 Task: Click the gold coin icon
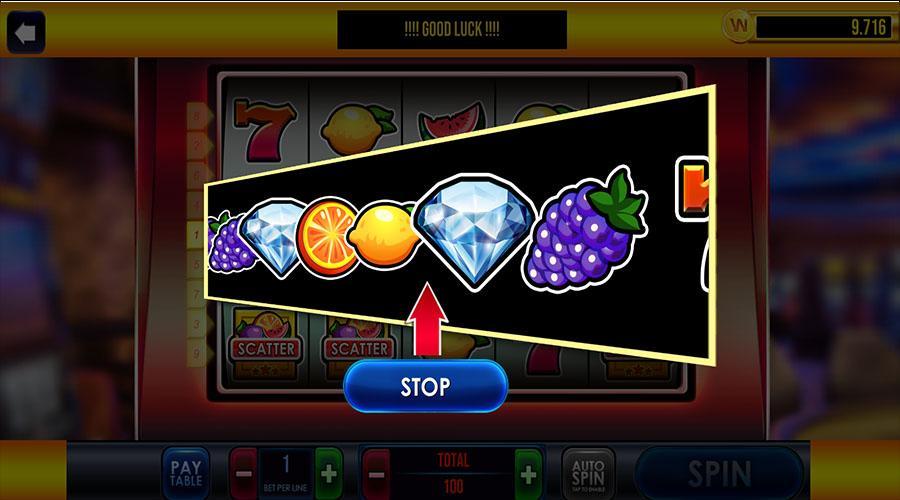(x=739, y=25)
